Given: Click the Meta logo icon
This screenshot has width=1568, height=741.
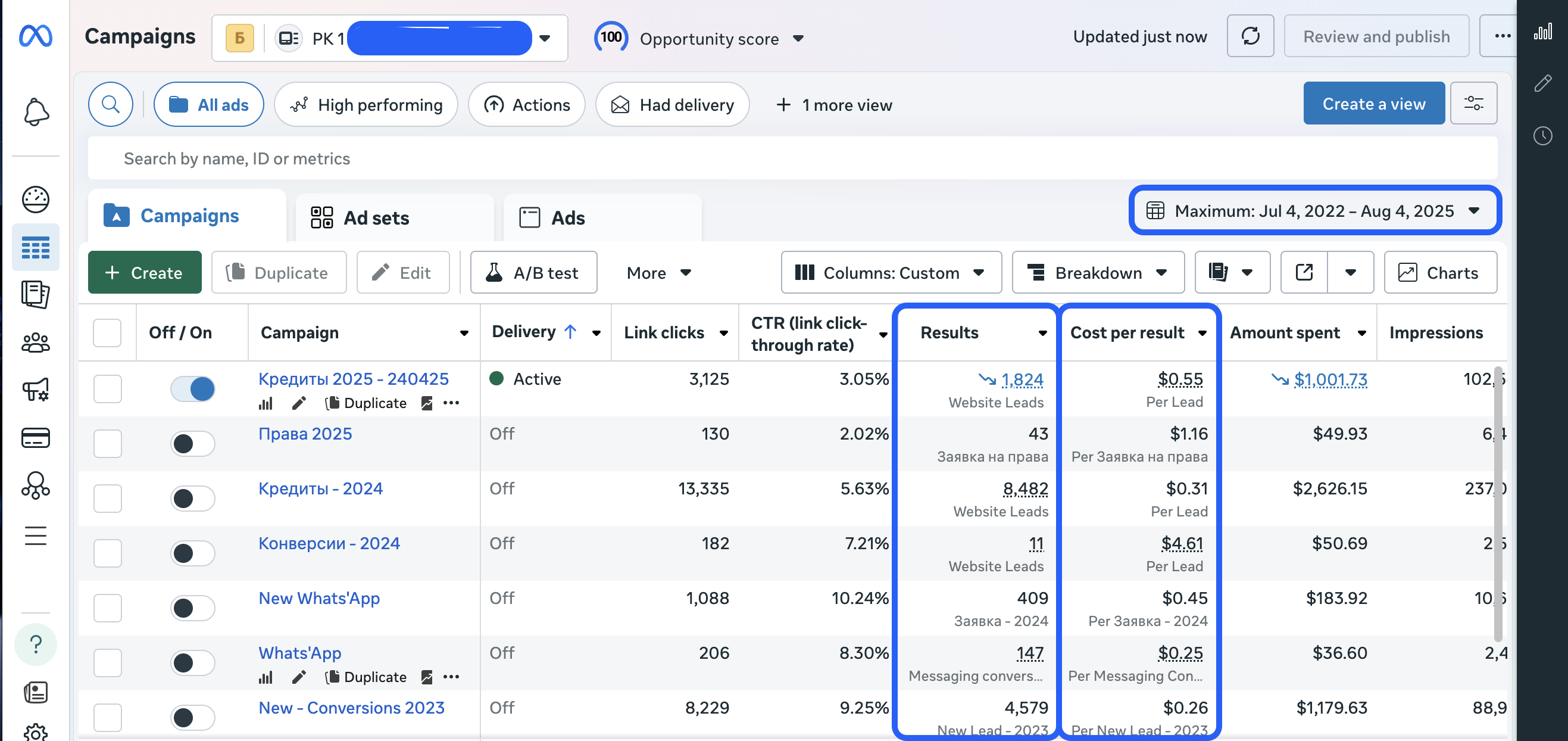Looking at the screenshot, I should pyautogui.click(x=35, y=36).
